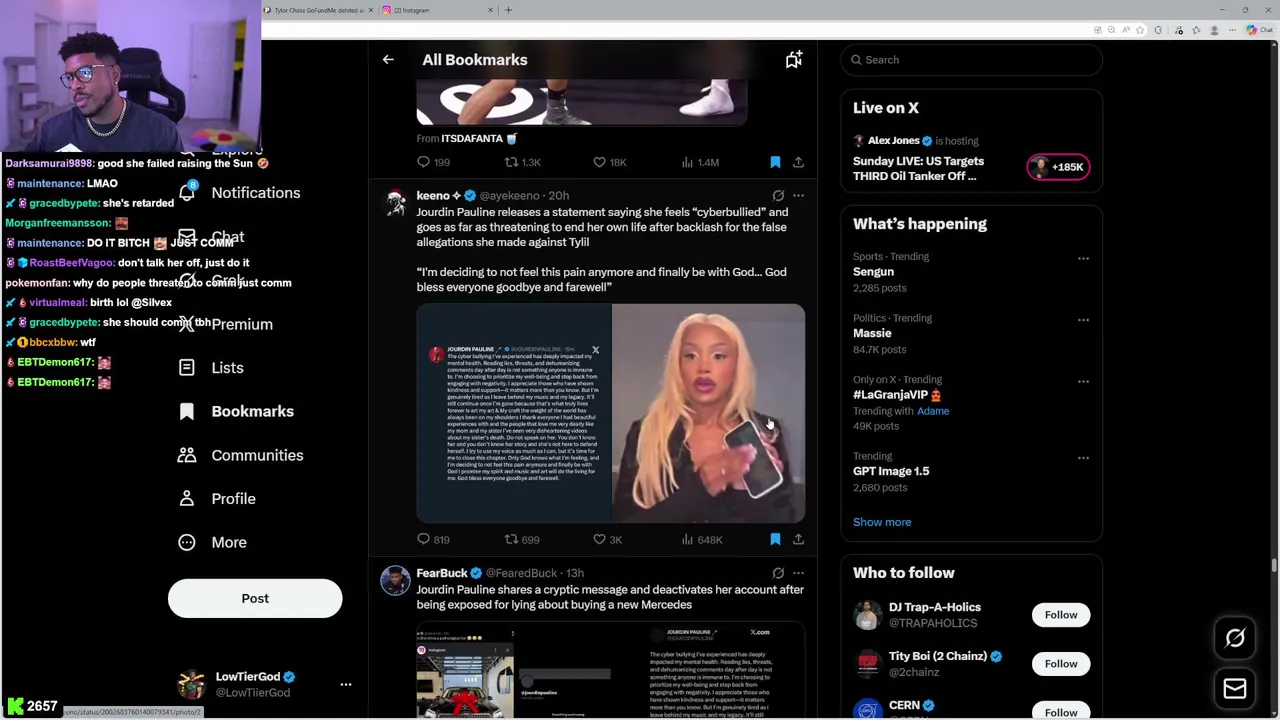Click Show more under What's happening

[882, 522]
